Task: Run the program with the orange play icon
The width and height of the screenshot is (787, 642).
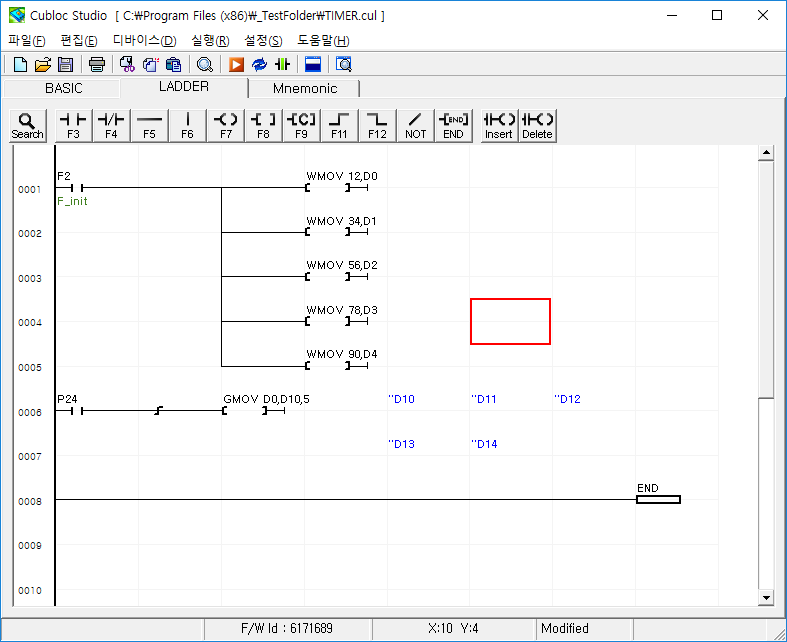Action: (237, 65)
